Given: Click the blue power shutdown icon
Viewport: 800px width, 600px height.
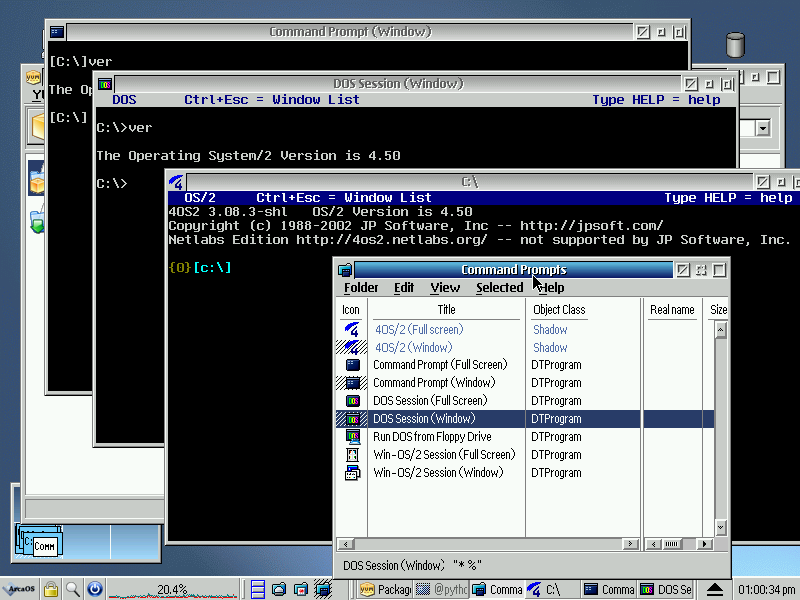Looking at the screenshot, I should coord(95,589).
